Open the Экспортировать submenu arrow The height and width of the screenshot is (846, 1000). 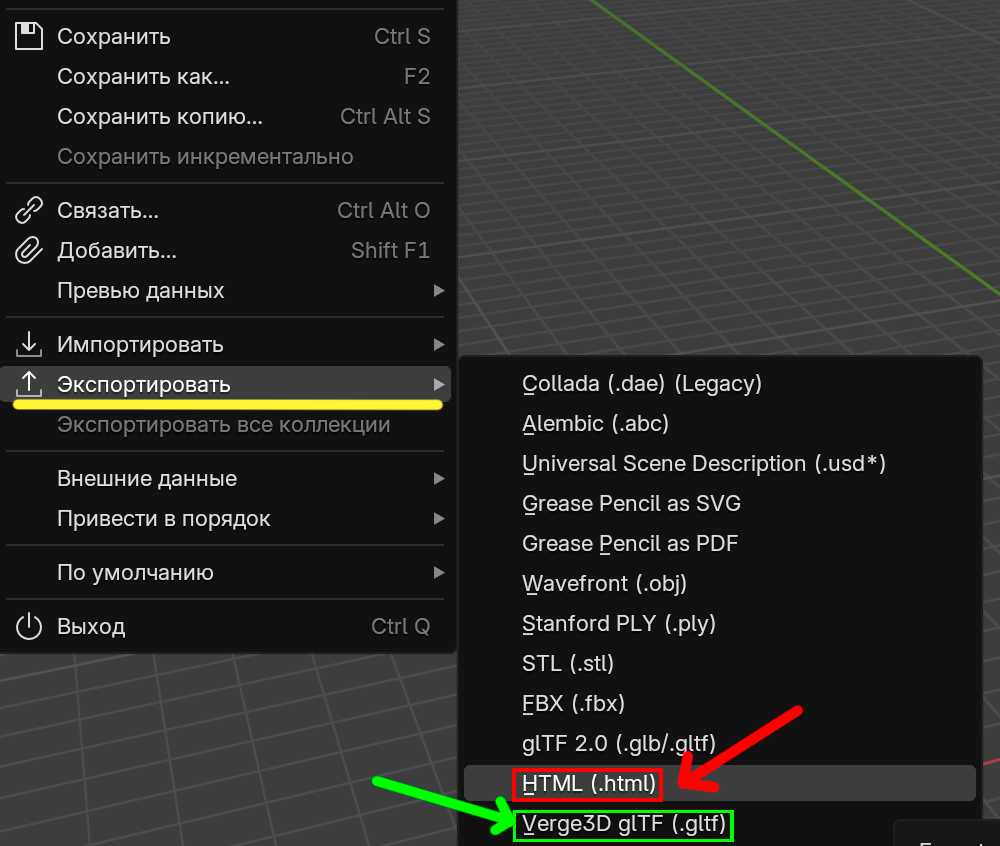click(x=439, y=384)
